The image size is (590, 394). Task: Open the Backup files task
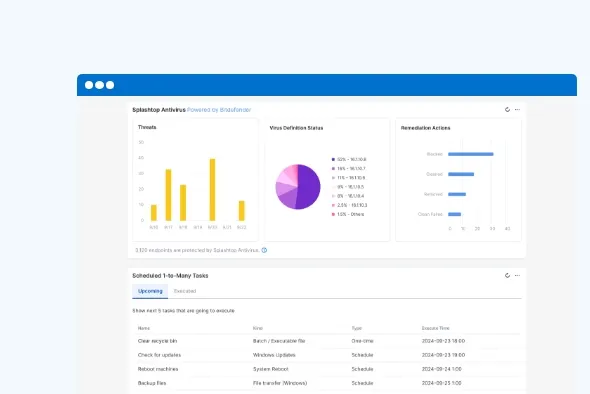[152, 383]
